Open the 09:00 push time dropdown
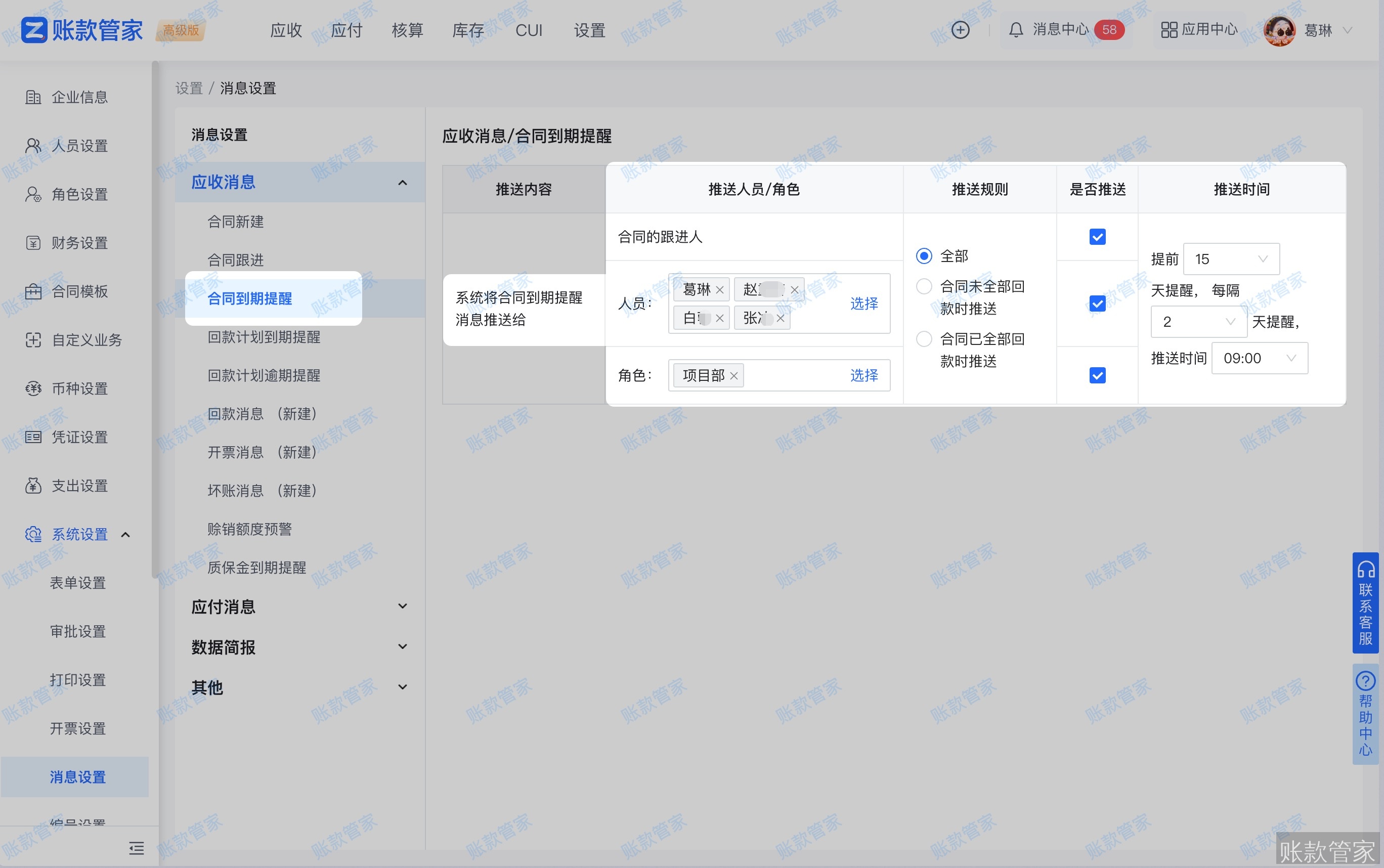Image resolution: width=1384 pixels, height=868 pixels. click(x=1260, y=358)
